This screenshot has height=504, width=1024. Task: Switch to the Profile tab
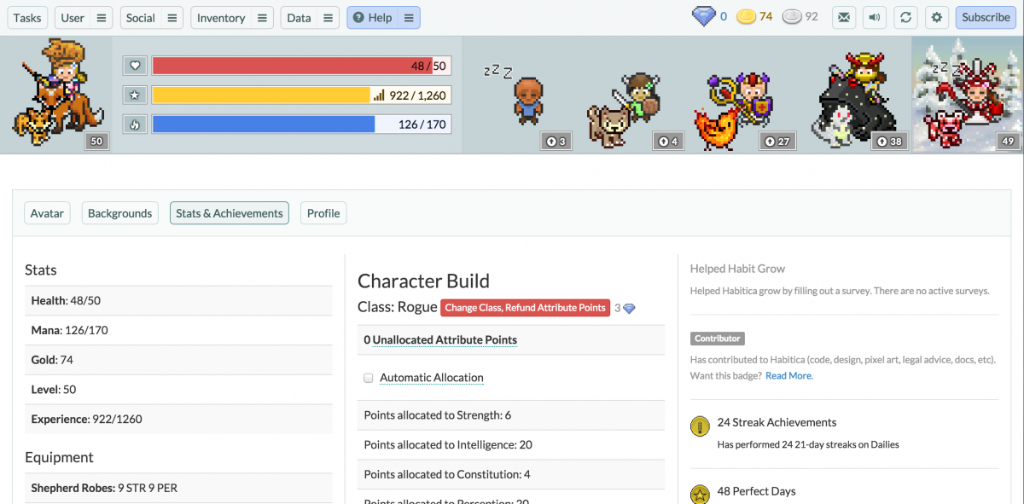click(x=323, y=213)
